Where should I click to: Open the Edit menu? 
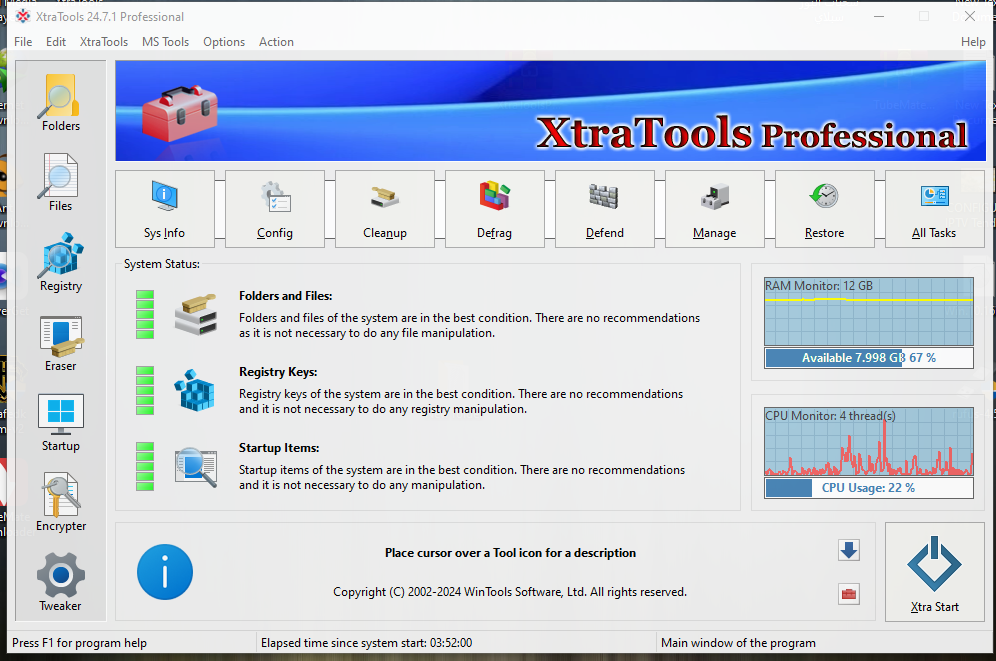pos(56,42)
